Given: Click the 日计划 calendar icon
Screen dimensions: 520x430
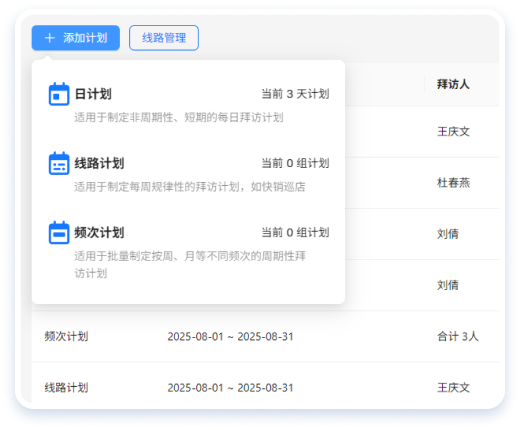Looking at the screenshot, I should pos(59,94).
